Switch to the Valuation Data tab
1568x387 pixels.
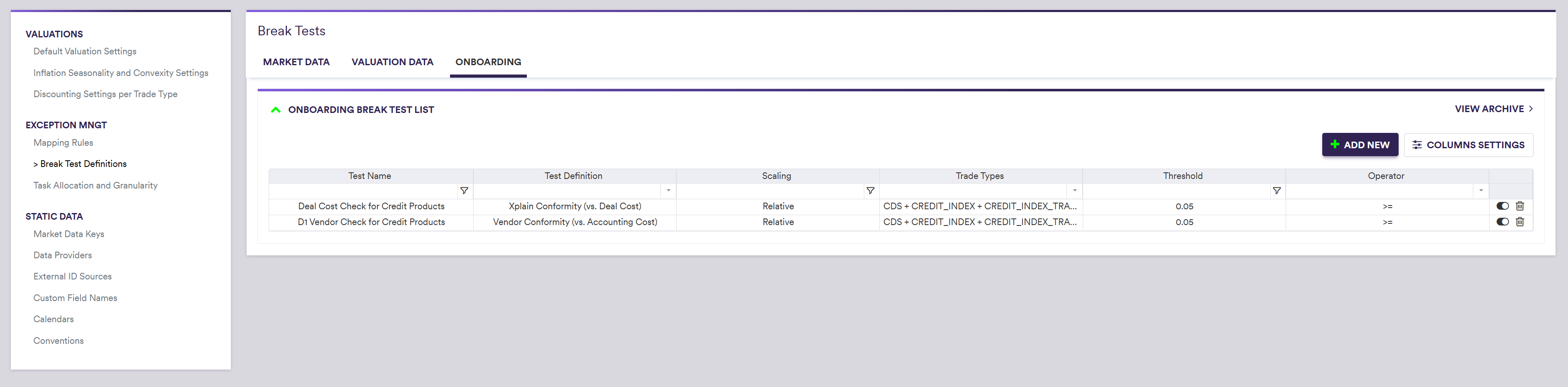[392, 62]
